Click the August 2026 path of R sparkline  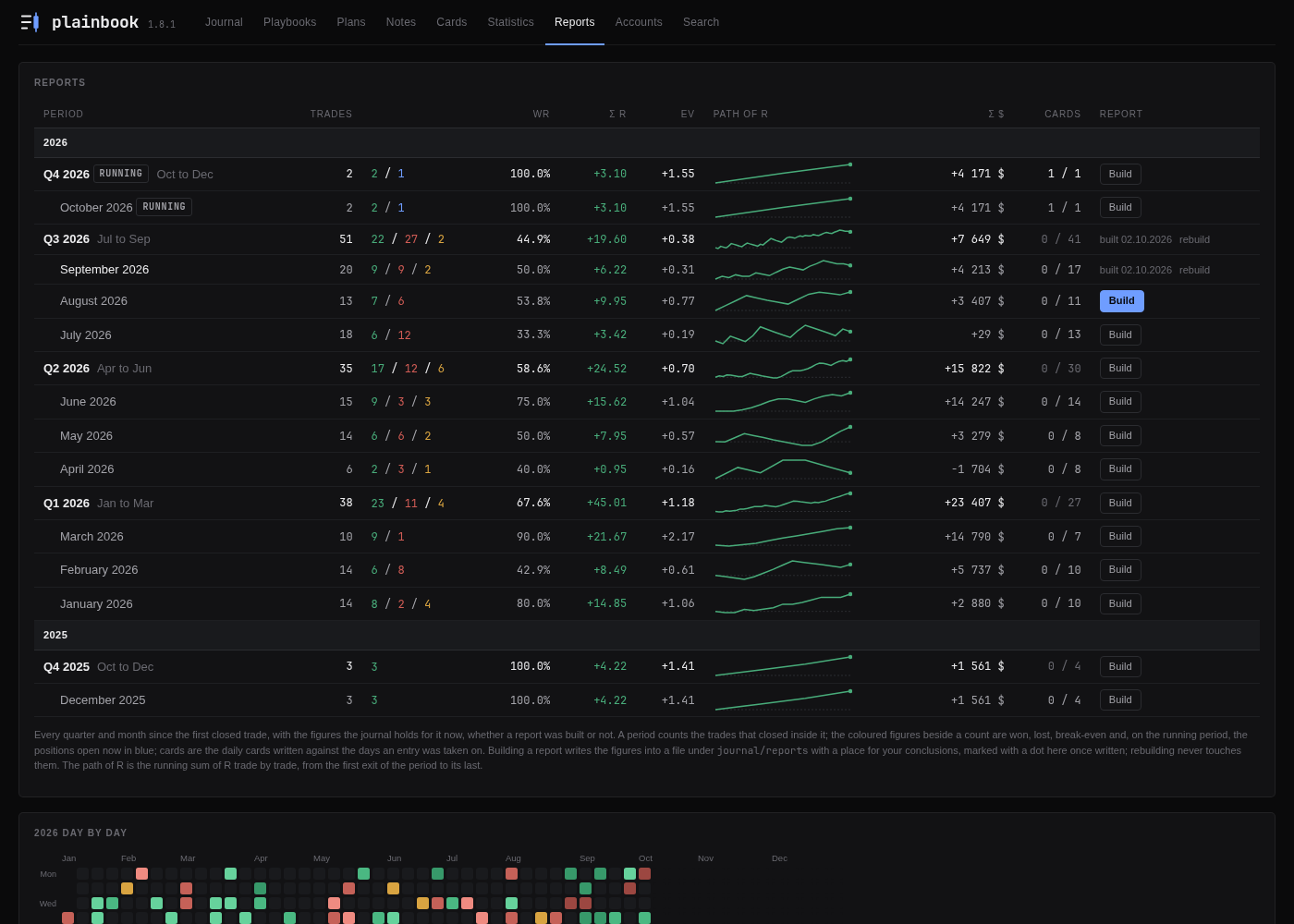[x=783, y=300]
